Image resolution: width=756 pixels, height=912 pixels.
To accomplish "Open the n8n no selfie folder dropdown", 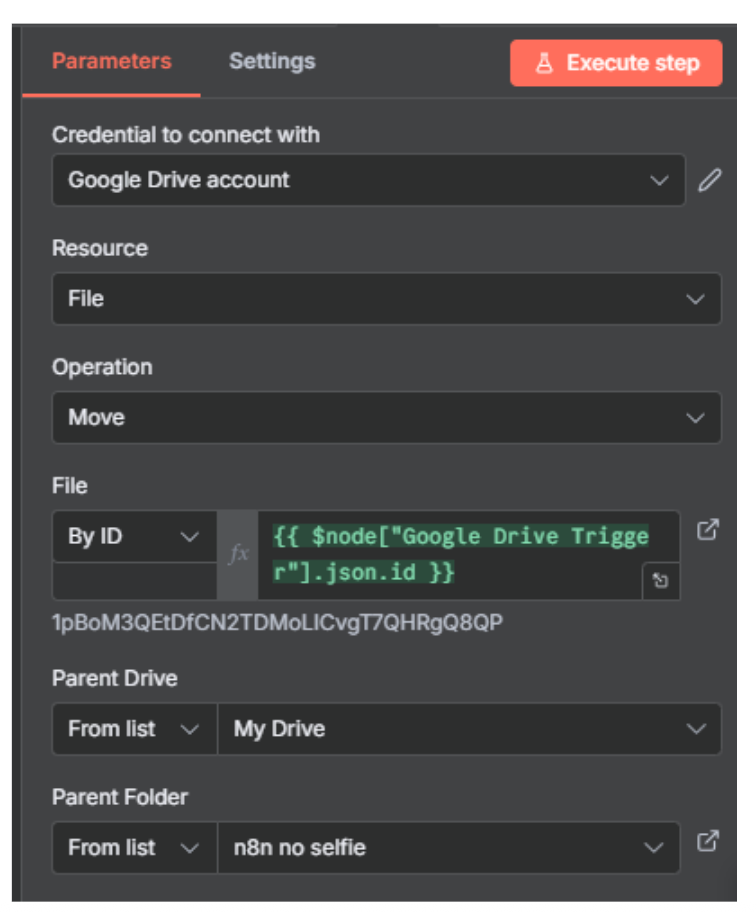I will coord(448,847).
